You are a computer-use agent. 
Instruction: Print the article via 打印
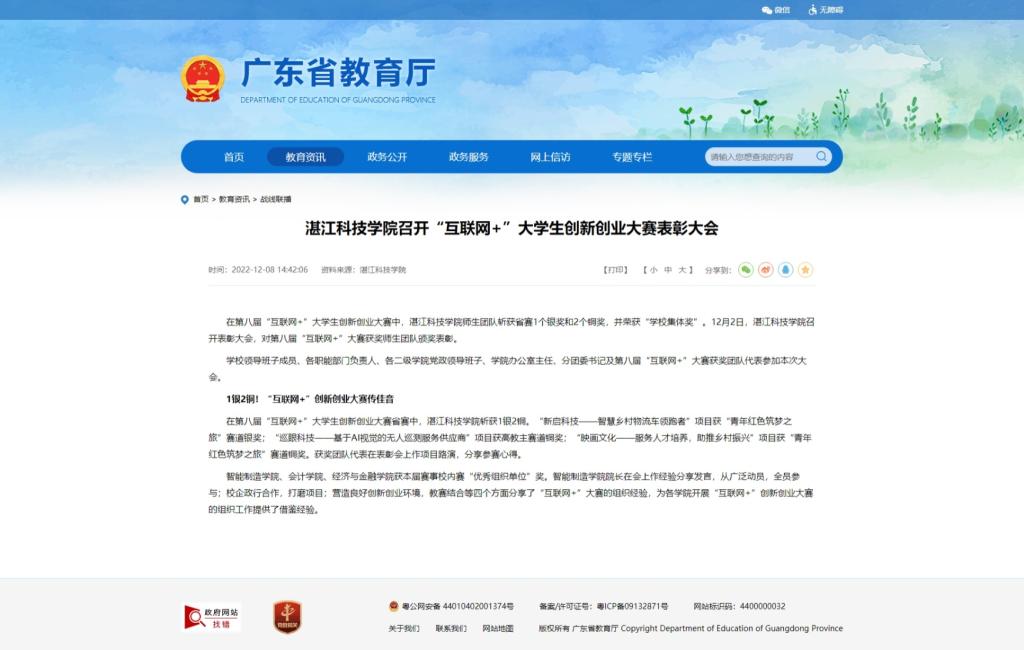[x=615, y=270]
